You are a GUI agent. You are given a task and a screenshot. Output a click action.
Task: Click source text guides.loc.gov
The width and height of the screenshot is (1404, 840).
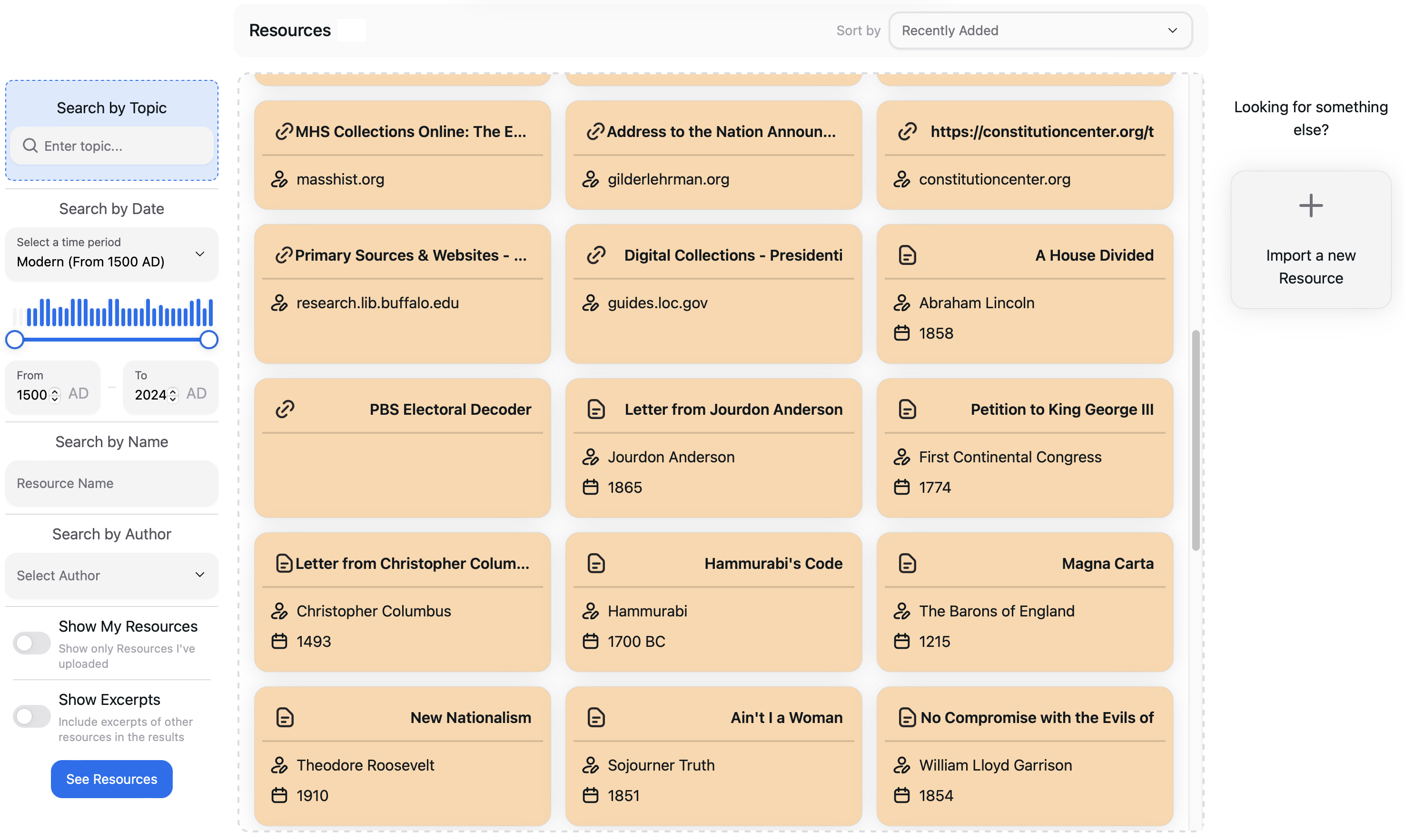(x=658, y=303)
